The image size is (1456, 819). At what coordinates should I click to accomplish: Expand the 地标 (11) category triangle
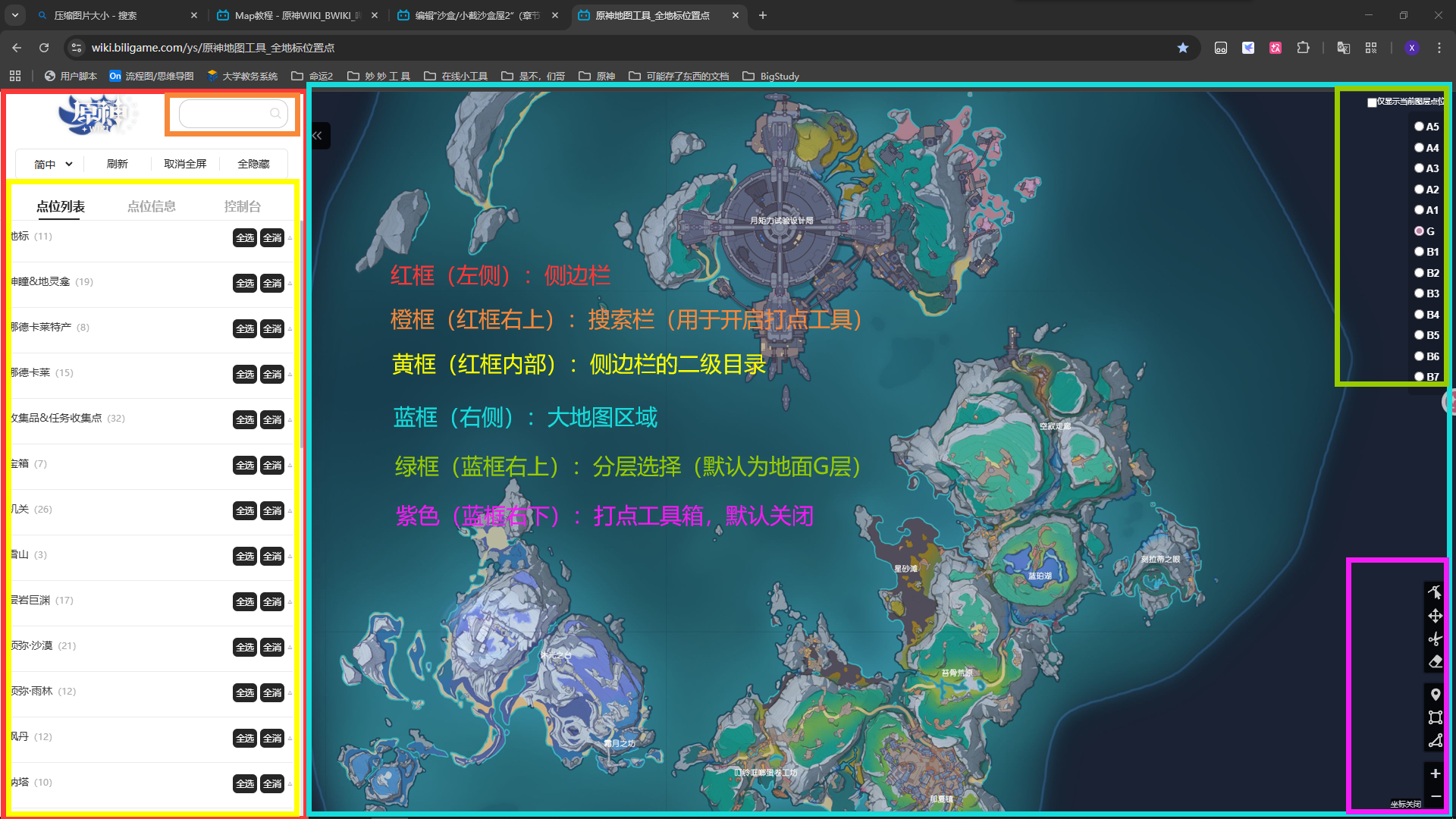point(290,238)
